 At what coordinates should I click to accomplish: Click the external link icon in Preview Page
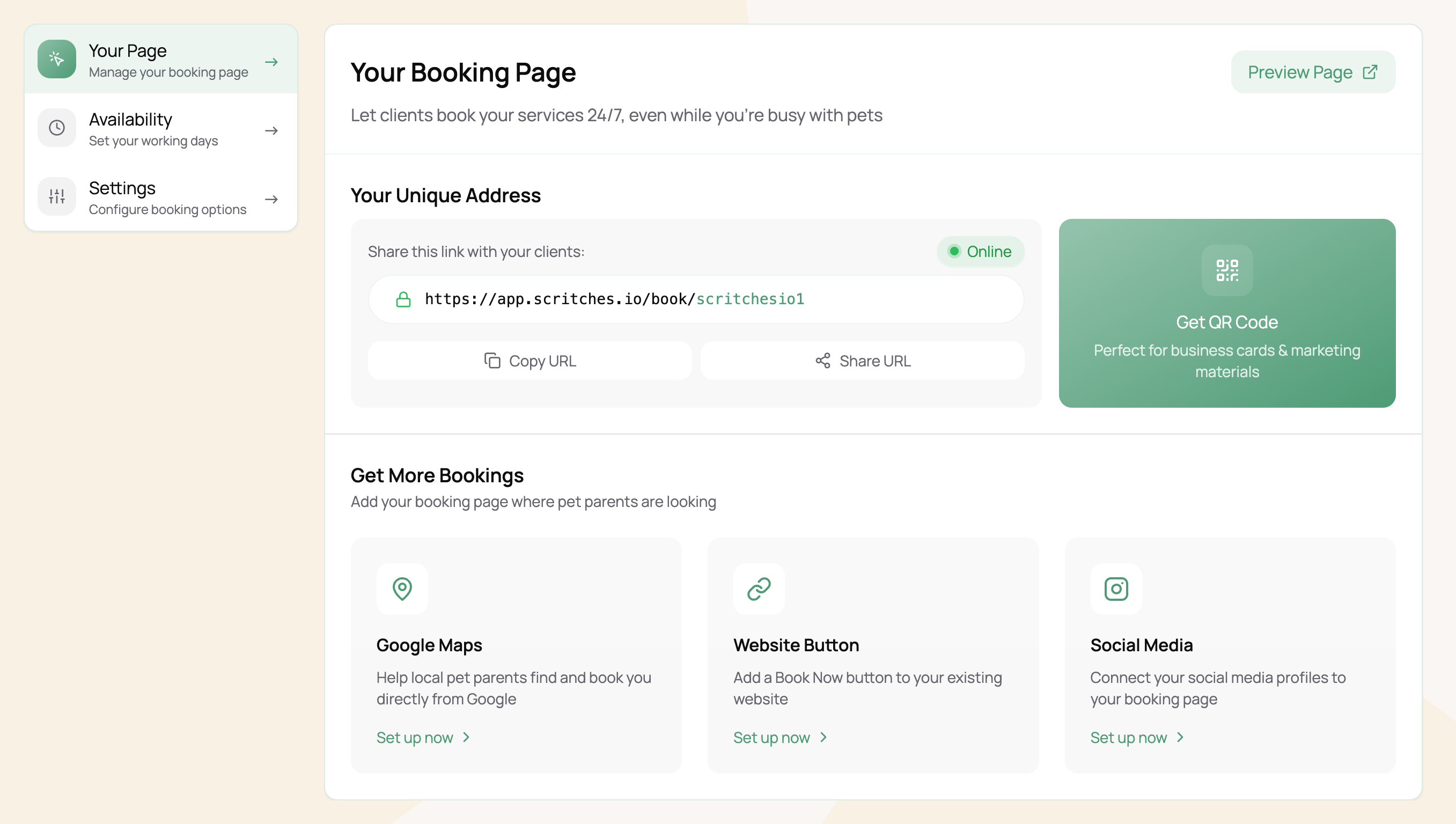(1370, 72)
